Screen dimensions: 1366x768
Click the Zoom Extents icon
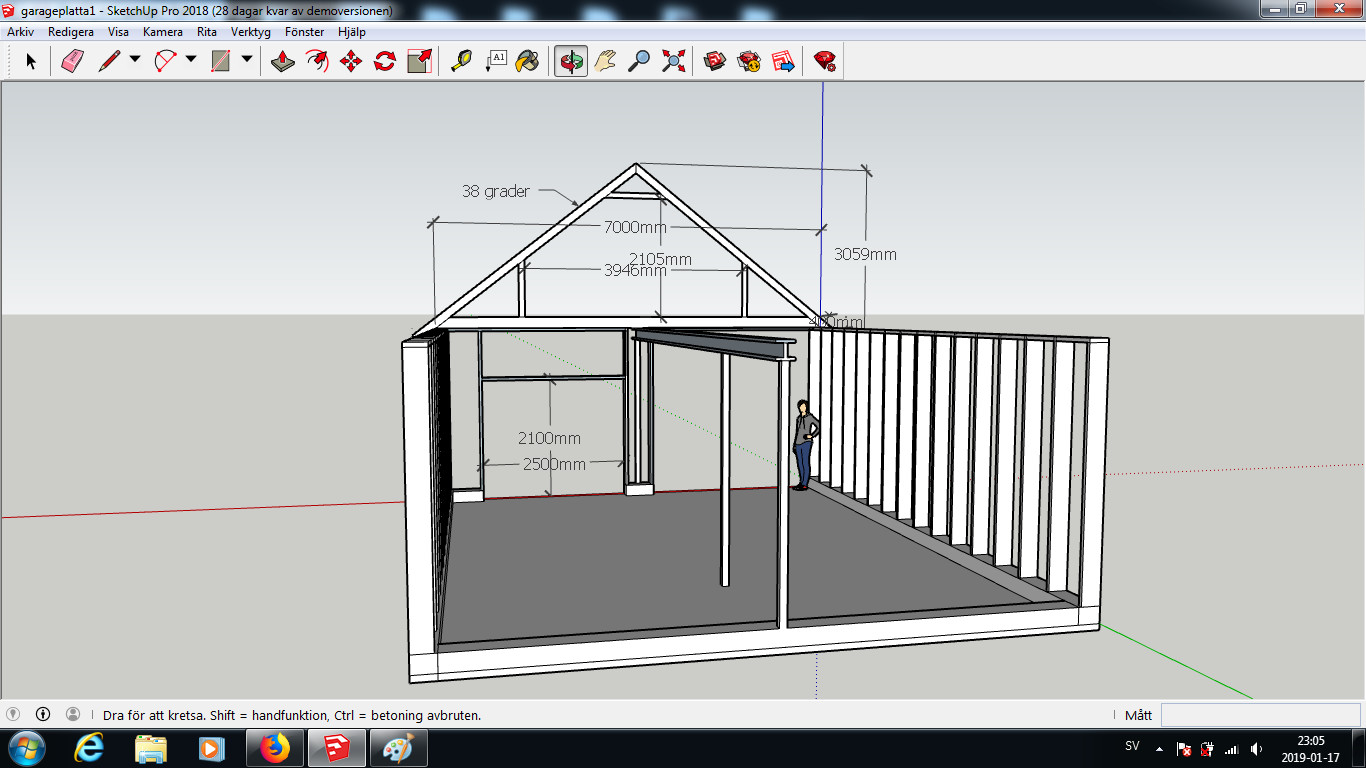tap(674, 62)
